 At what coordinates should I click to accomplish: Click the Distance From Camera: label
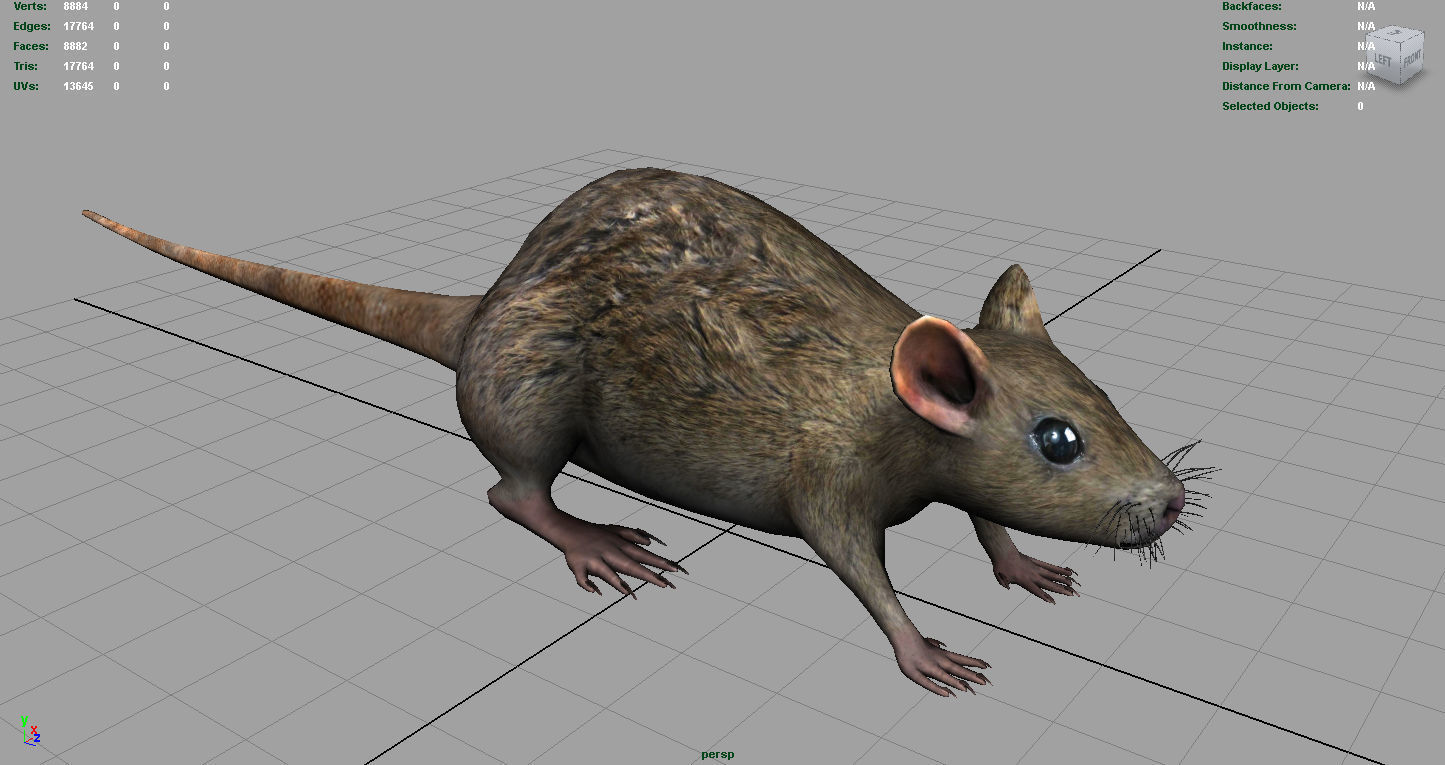pyautogui.click(x=1286, y=86)
